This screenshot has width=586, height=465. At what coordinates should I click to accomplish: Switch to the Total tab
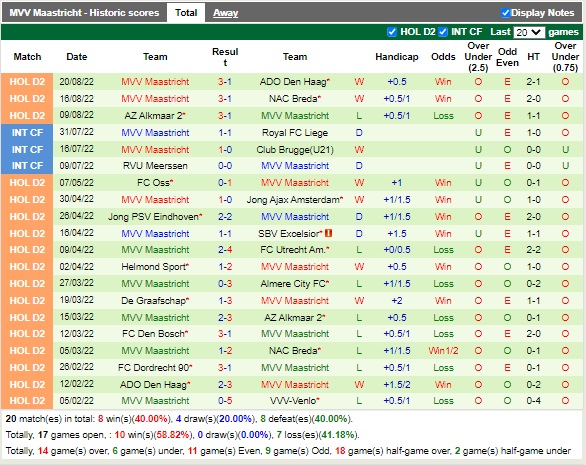pyautogui.click(x=186, y=13)
